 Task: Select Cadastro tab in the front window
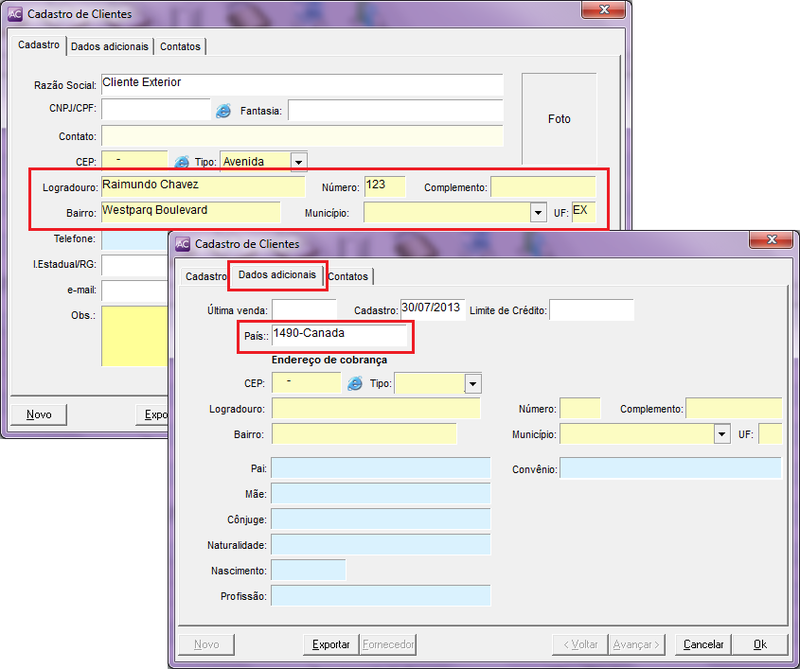(206, 276)
